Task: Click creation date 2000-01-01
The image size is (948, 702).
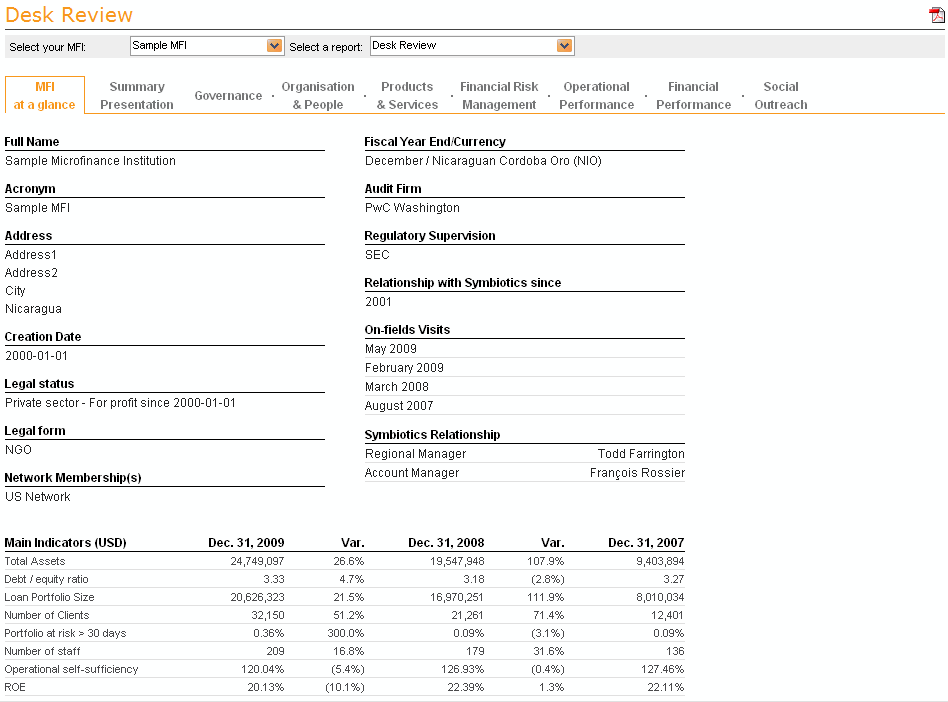Action: point(36,356)
